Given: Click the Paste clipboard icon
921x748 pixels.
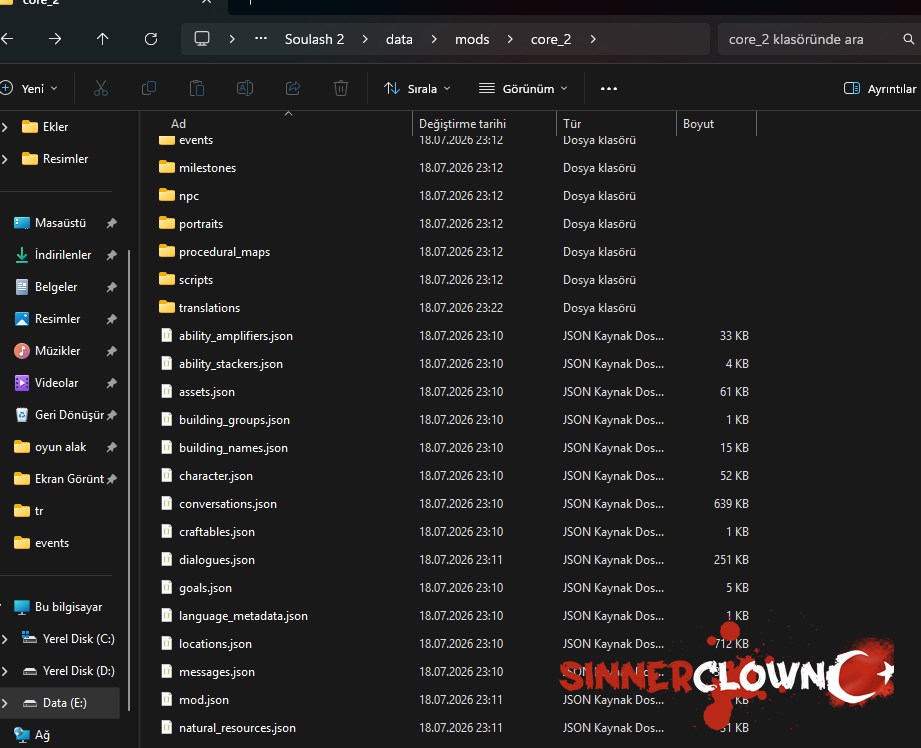Looking at the screenshot, I should click(197, 89).
